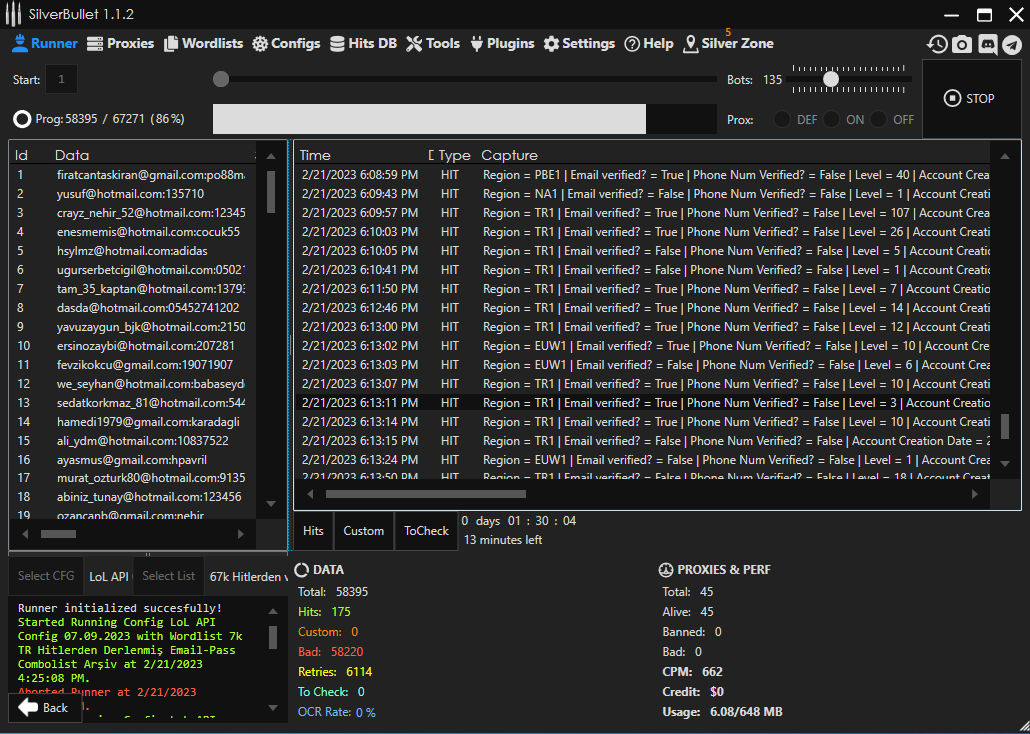Image resolution: width=1030 pixels, height=734 pixels.
Task: Open the Telegram icon link
Action: [x=1012, y=44]
